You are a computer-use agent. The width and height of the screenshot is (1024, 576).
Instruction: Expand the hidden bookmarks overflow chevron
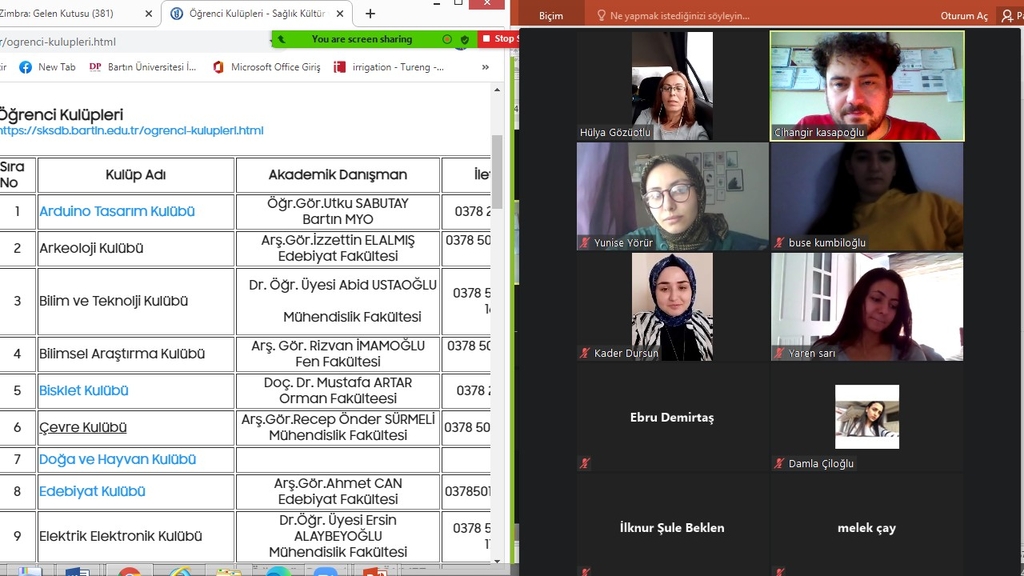point(486,67)
